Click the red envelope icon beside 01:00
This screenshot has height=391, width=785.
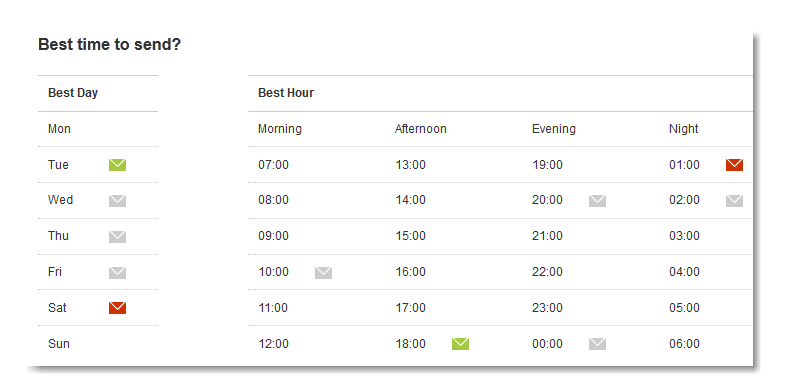coord(734,165)
